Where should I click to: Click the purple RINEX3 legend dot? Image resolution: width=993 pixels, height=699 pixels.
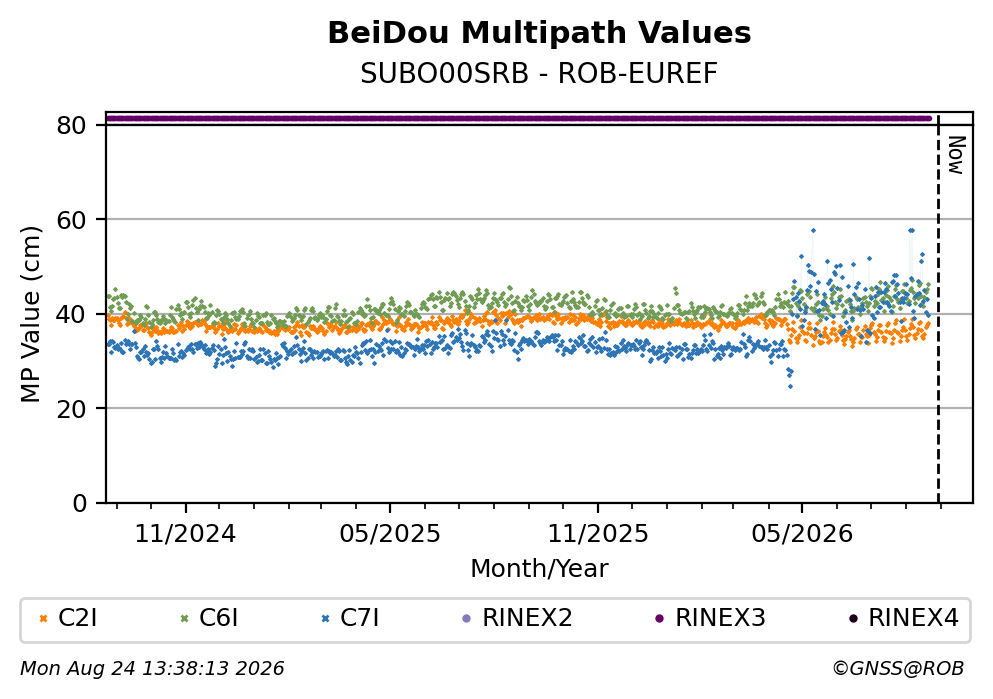[660, 619]
